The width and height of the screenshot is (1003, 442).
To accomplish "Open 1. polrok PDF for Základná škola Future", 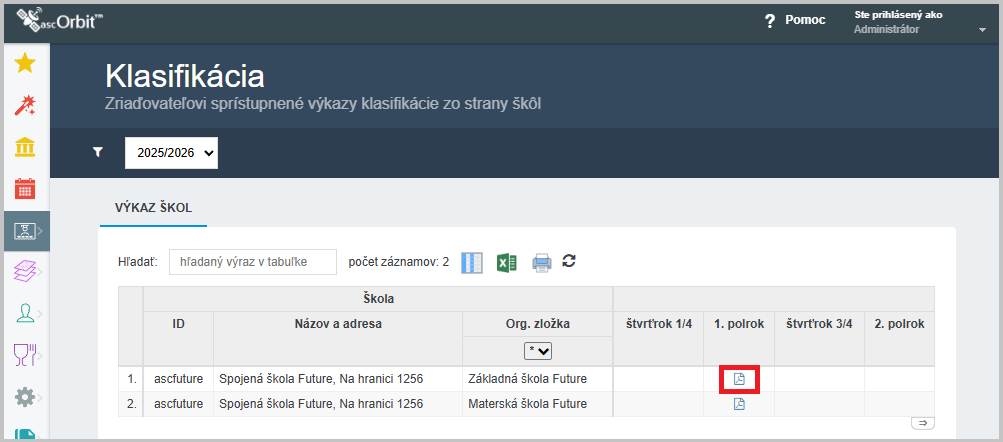I will [x=739, y=379].
